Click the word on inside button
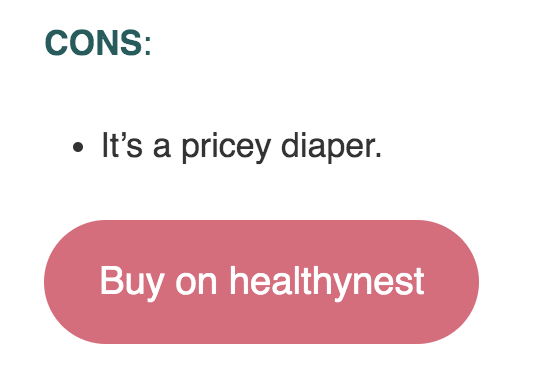 click(196, 284)
